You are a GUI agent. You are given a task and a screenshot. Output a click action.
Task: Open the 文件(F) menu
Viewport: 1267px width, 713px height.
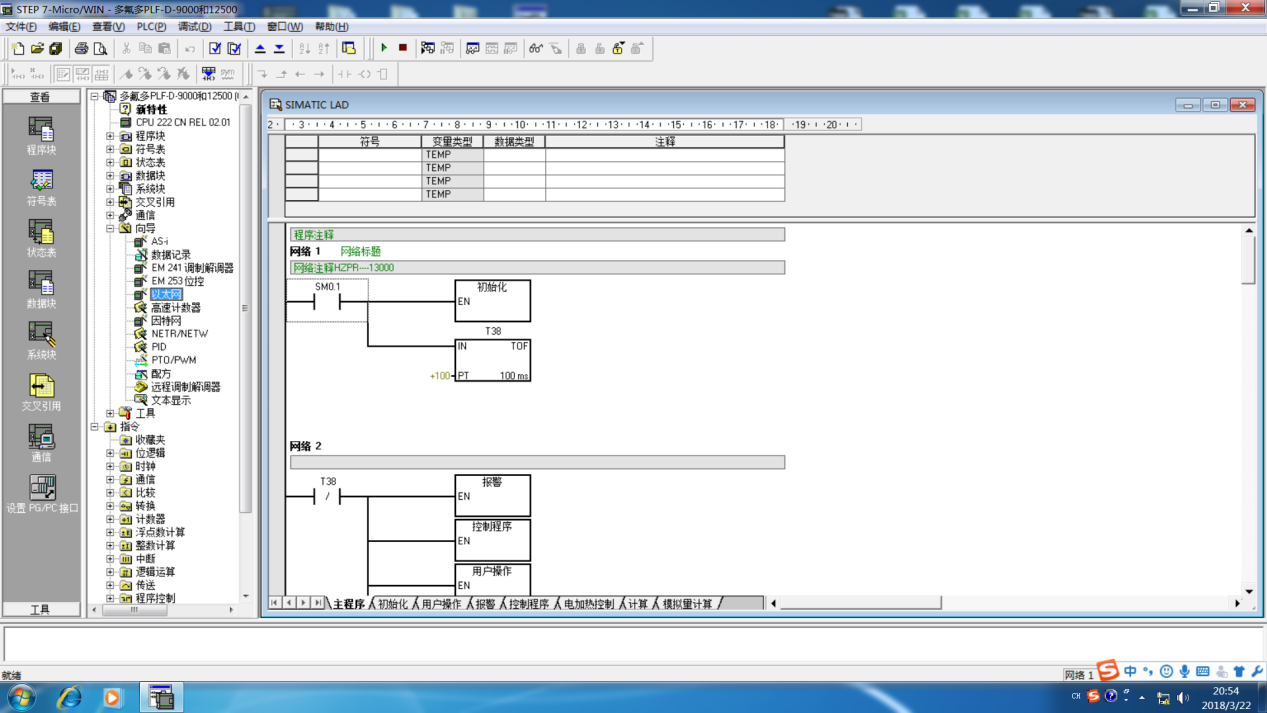coord(21,27)
